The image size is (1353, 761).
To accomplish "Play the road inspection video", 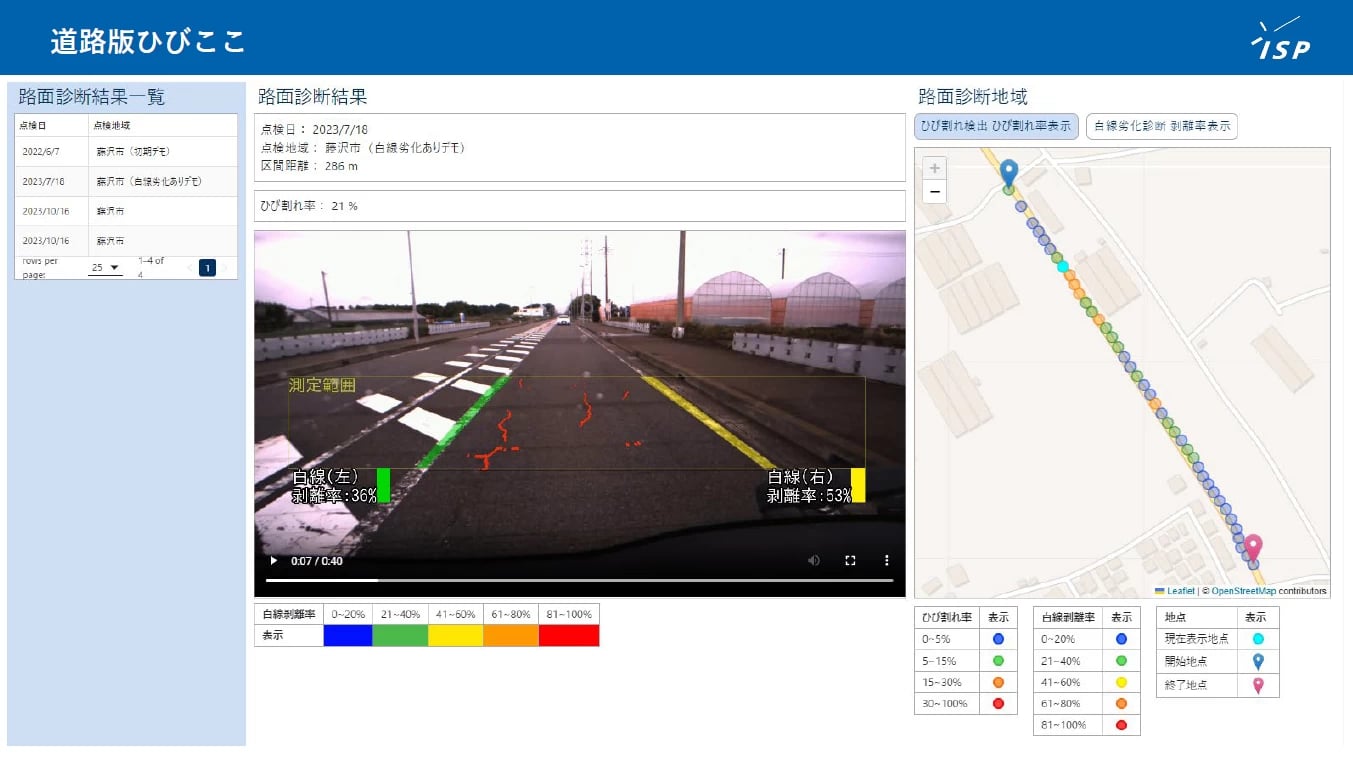I will [x=274, y=561].
